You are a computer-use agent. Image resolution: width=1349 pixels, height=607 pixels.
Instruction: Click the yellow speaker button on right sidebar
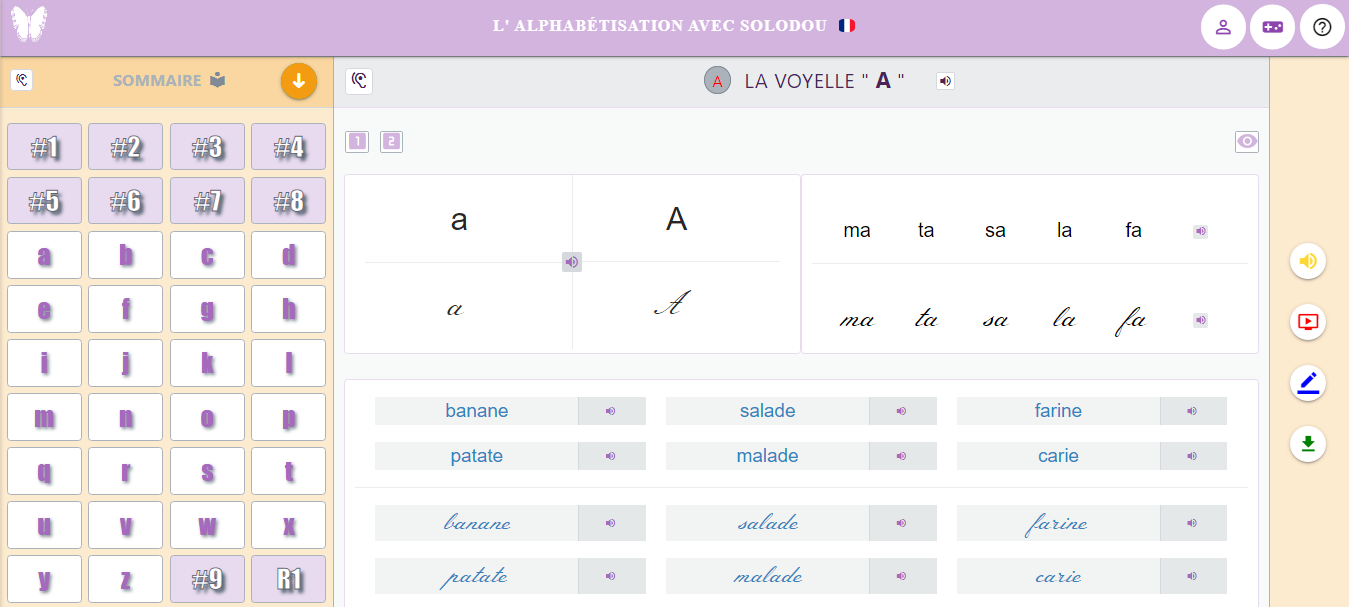[x=1308, y=262]
